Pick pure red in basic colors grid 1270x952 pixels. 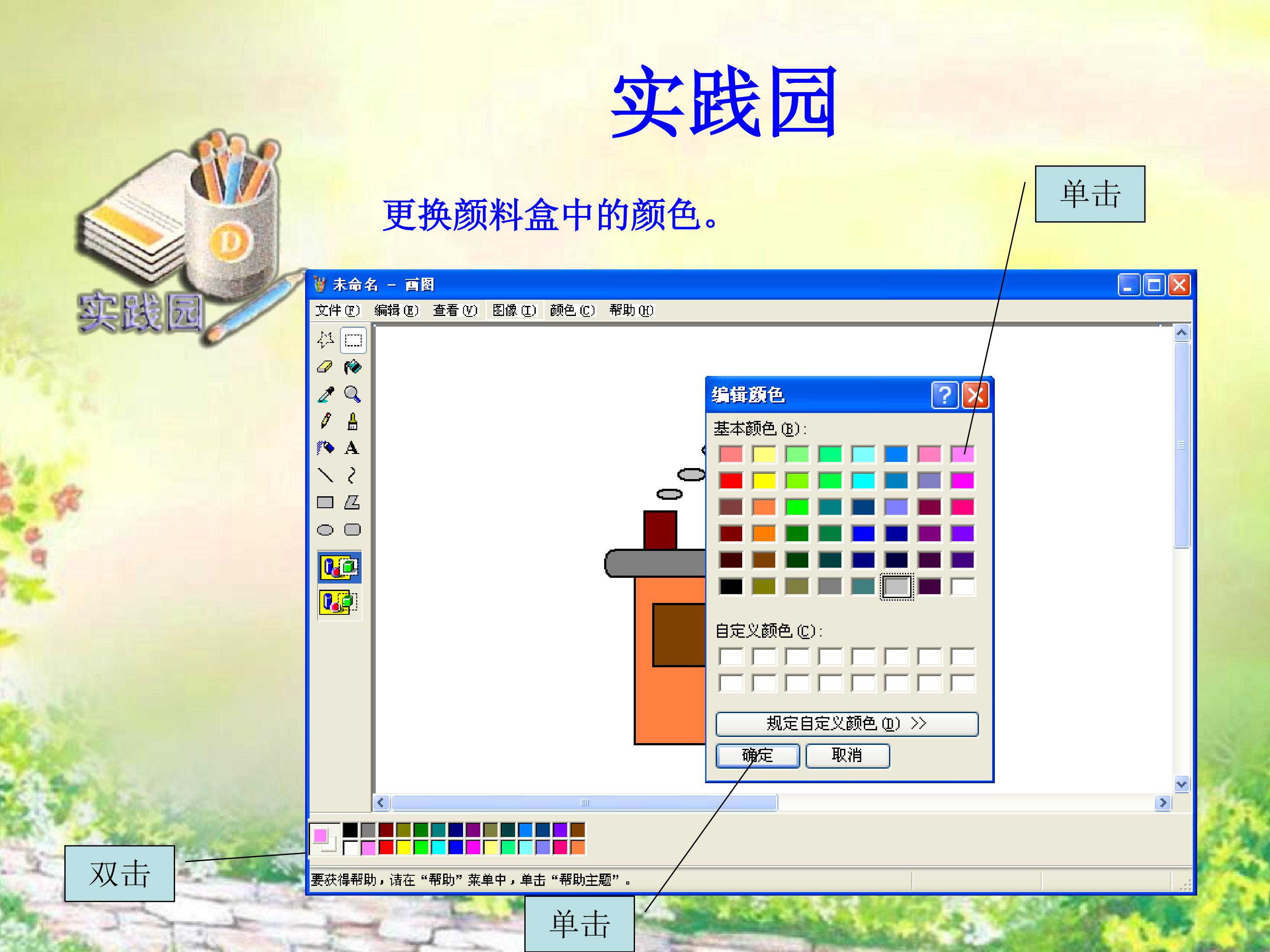point(731,480)
